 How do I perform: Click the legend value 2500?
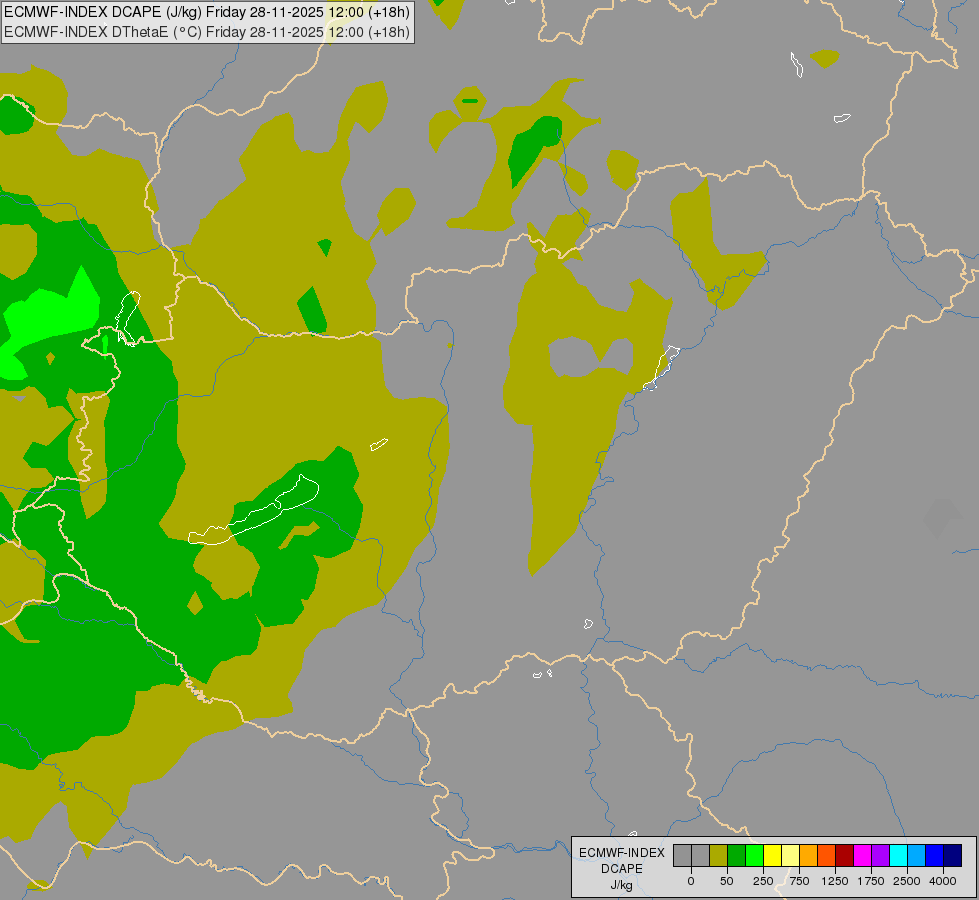tap(907, 881)
